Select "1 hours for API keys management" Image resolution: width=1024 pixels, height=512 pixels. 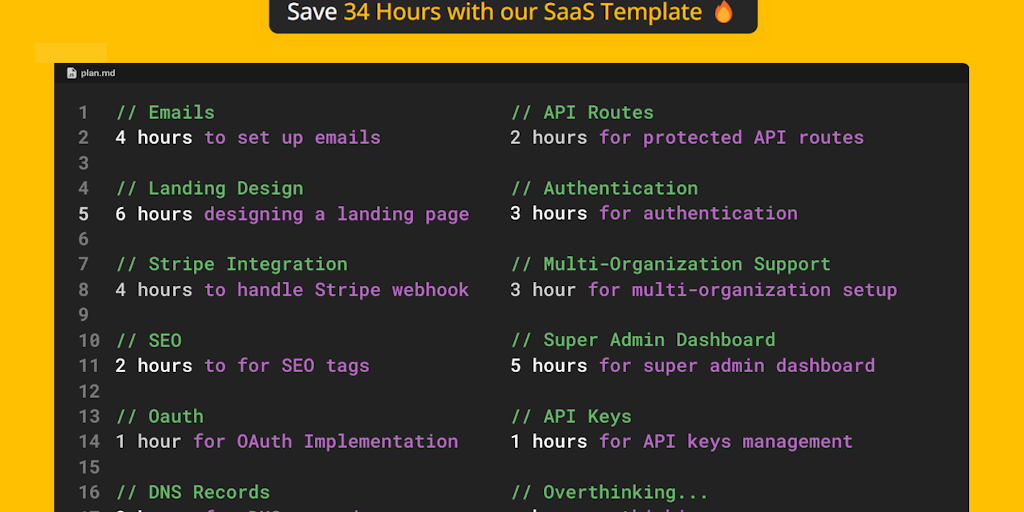pyautogui.click(x=681, y=441)
